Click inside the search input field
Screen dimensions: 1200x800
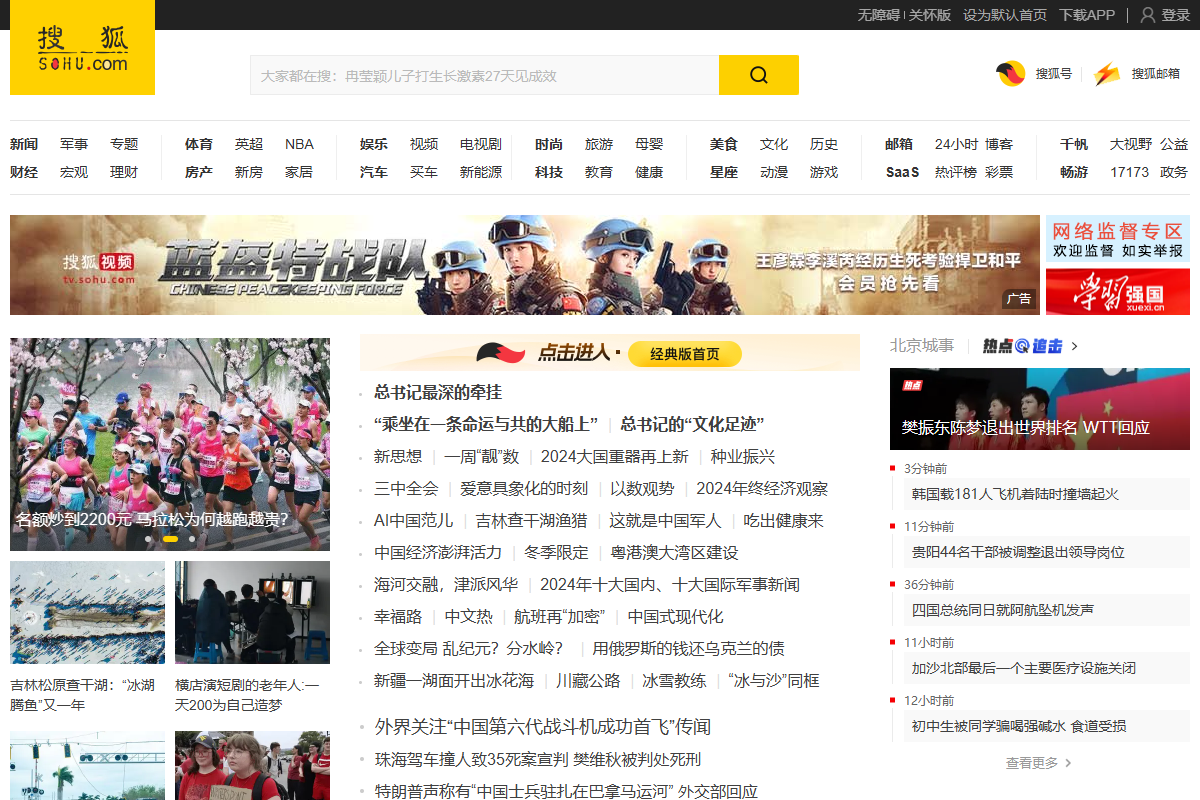coord(480,75)
